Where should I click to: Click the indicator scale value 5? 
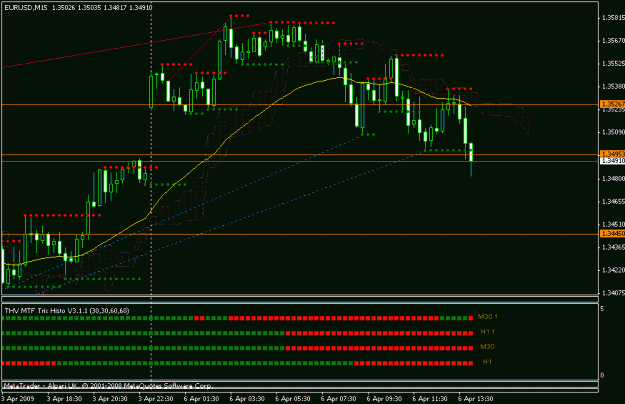602,309
